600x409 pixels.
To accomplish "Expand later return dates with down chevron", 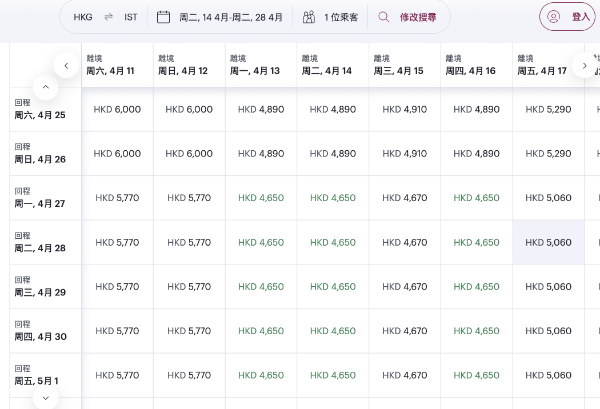I will (x=45, y=398).
